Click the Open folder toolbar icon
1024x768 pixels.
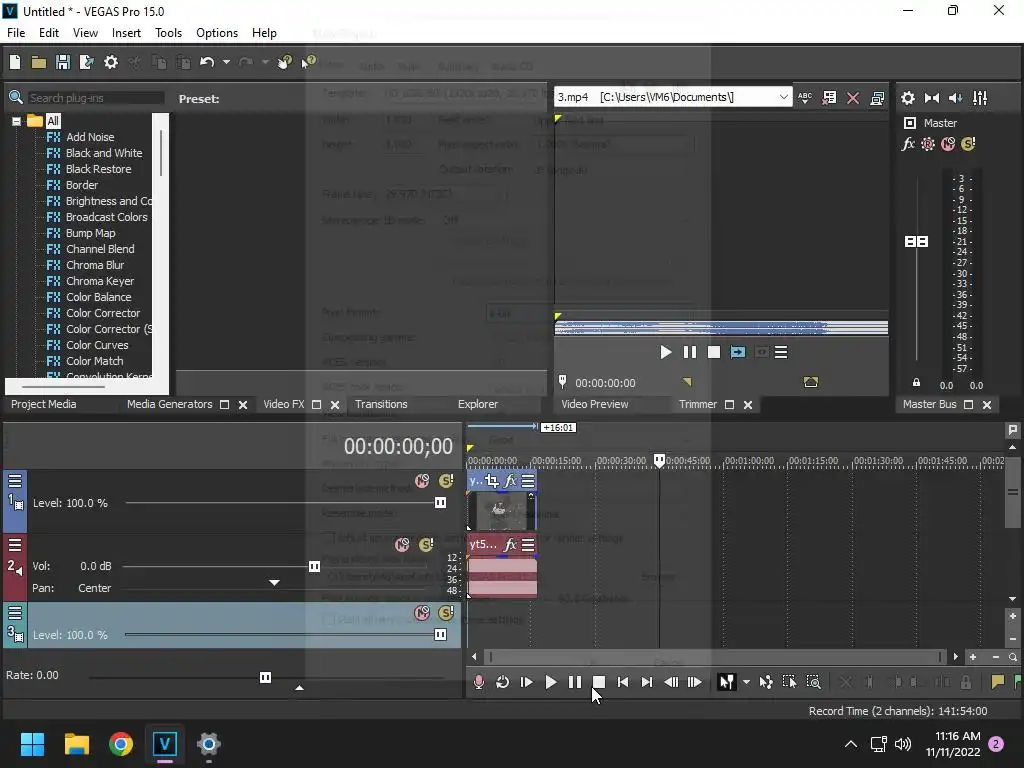pyautogui.click(x=39, y=62)
